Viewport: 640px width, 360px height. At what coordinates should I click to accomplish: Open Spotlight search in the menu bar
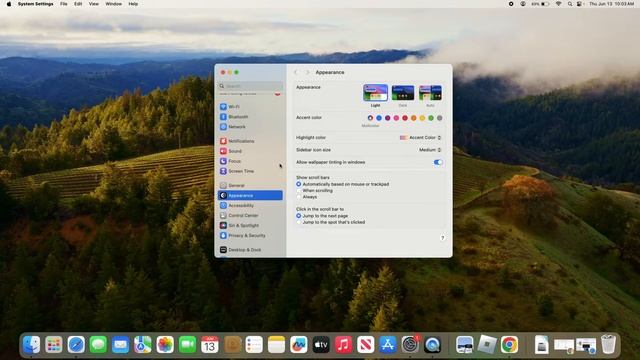[570, 4]
